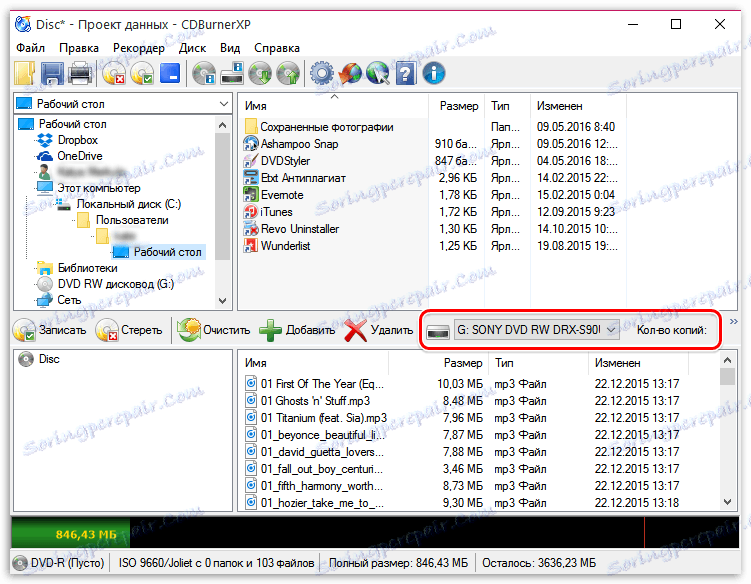Click the blue info circle icon
Image resolution: width=751 pixels, height=584 pixels.
point(434,74)
